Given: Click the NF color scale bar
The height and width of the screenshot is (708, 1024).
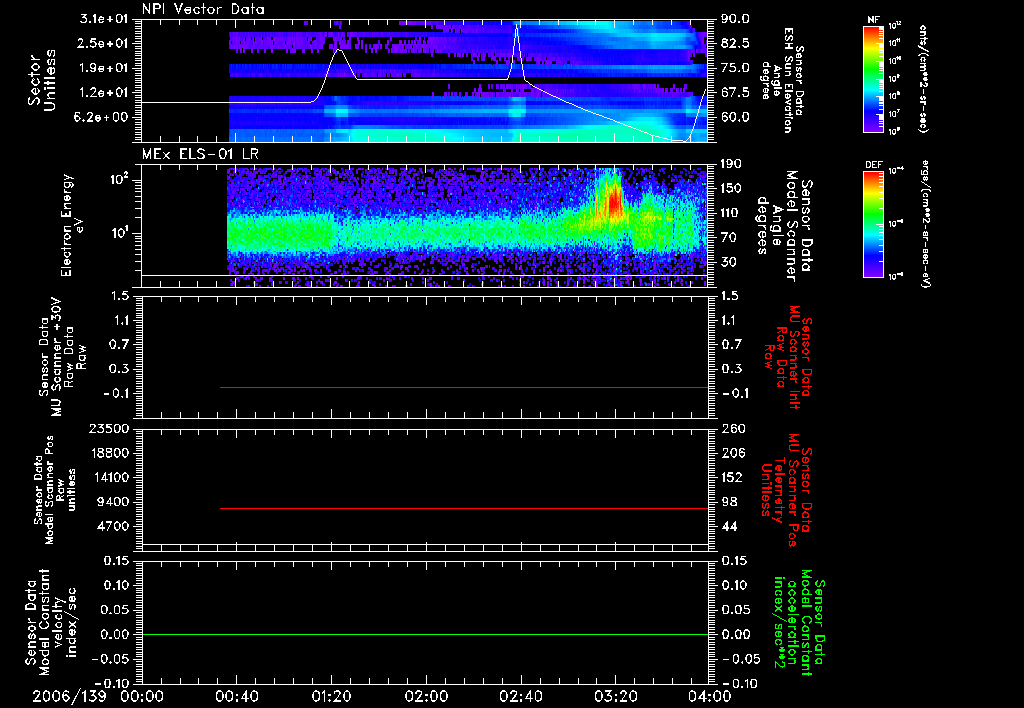Looking at the screenshot, I should coord(874,79).
